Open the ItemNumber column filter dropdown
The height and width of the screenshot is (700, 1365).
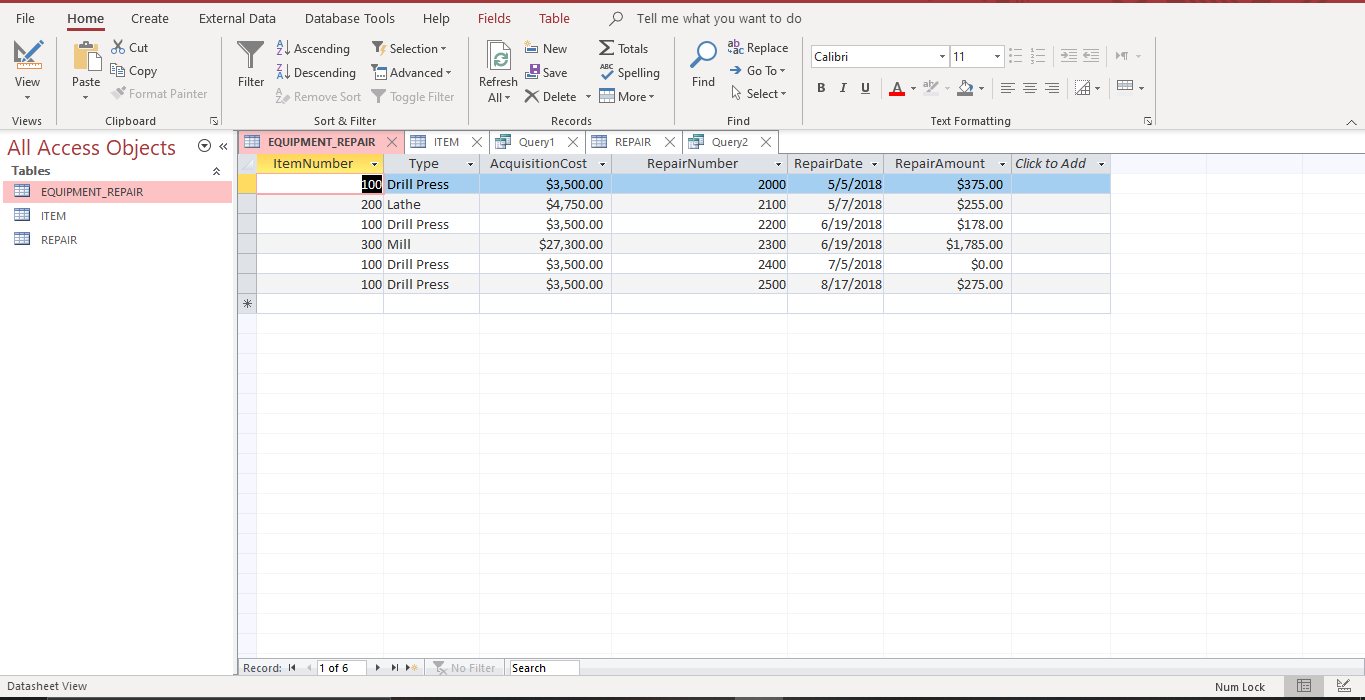point(374,163)
